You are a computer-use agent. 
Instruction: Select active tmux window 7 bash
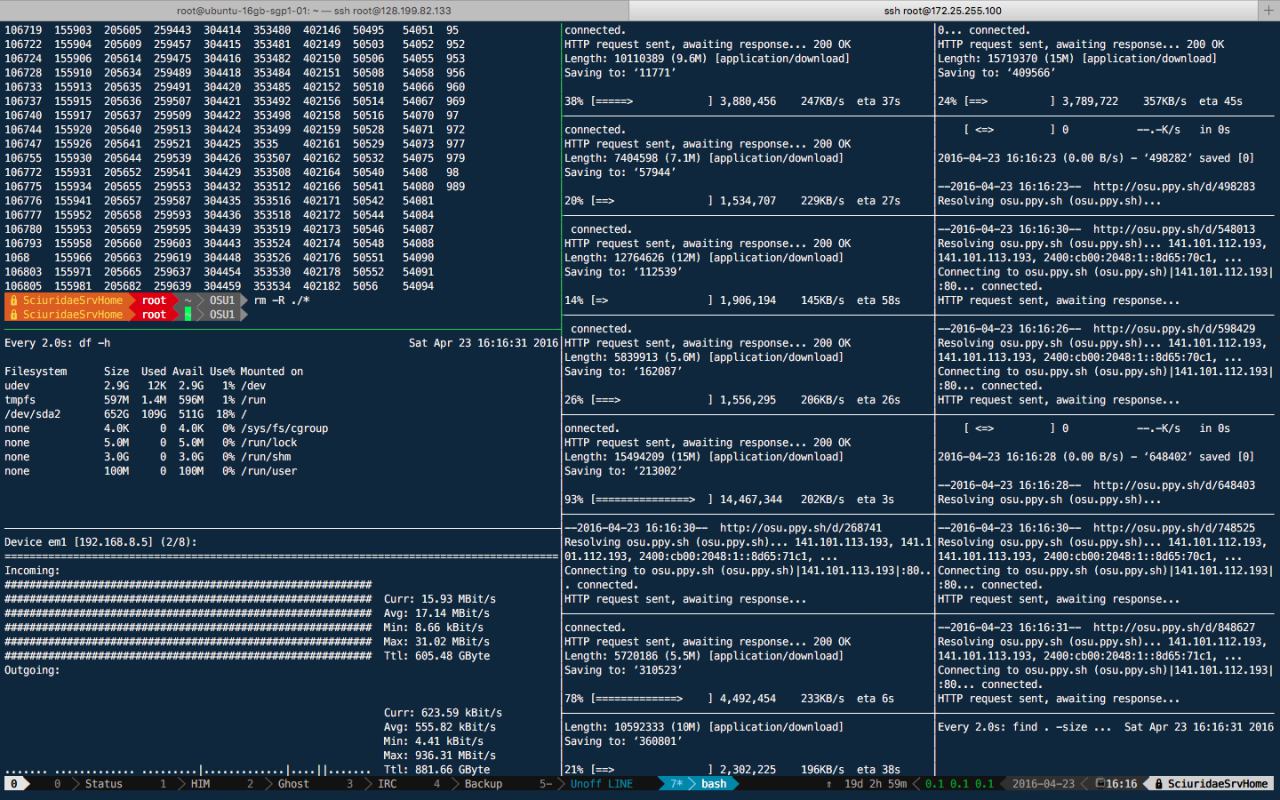[x=700, y=784]
